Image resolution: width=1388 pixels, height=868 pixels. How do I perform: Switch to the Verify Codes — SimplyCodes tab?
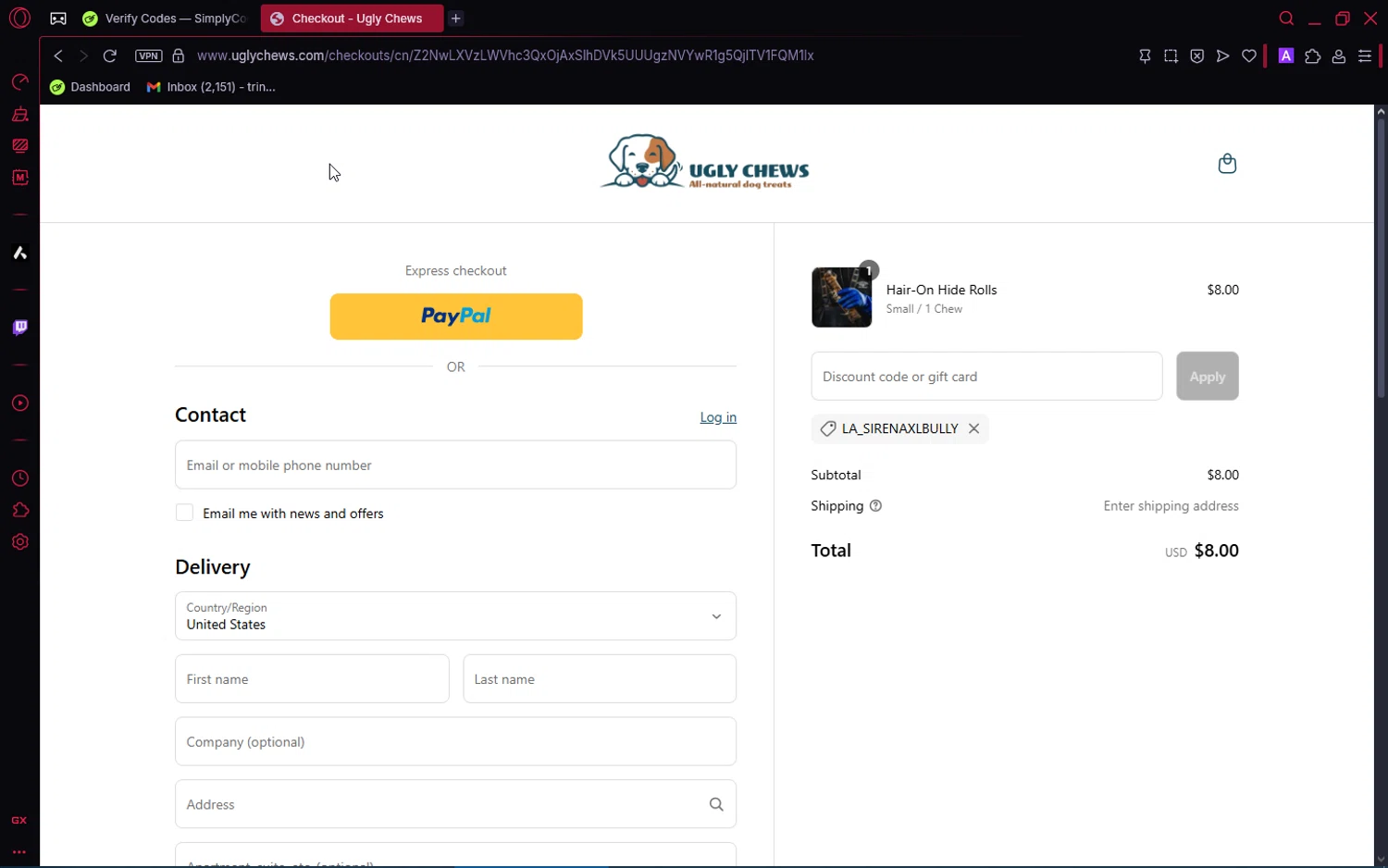pos(166,19)
